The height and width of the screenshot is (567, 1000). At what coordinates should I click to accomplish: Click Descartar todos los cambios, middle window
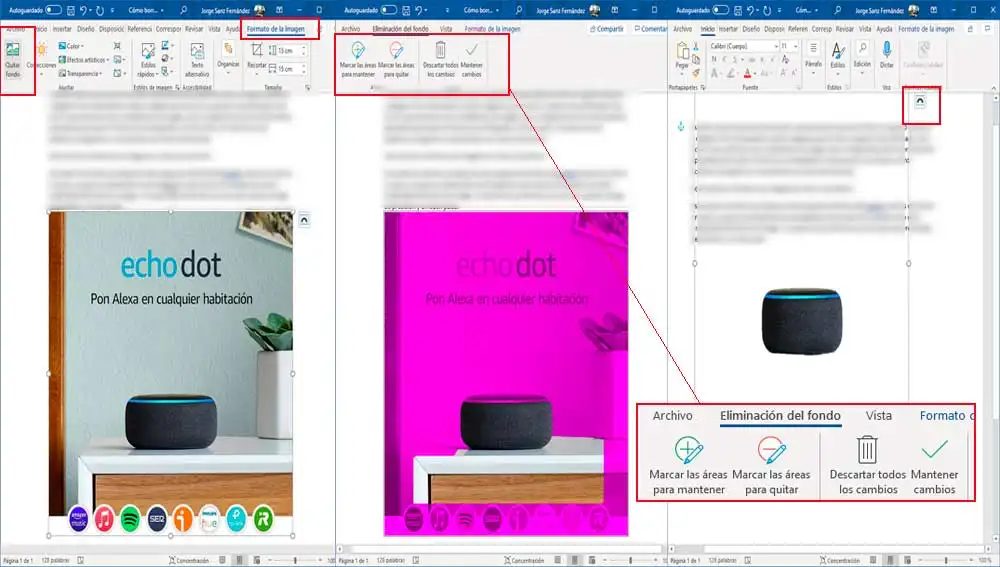point(441,60)
